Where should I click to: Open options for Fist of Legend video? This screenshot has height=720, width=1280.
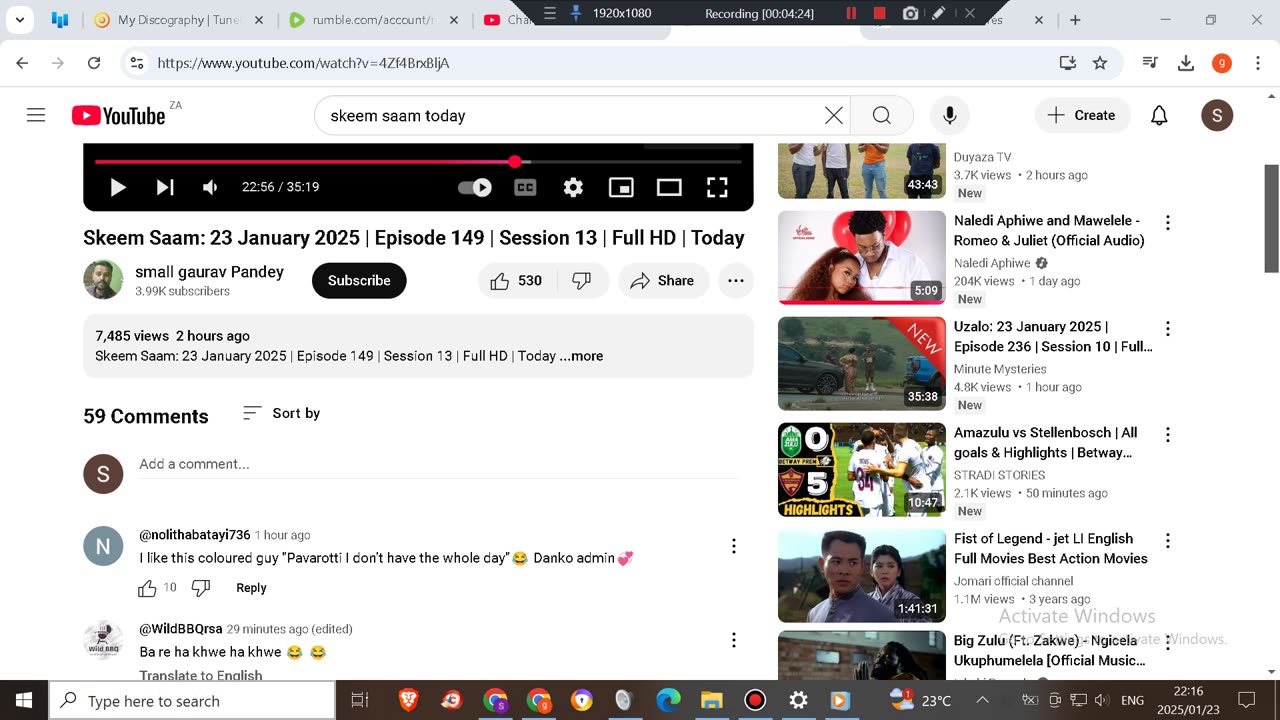(1167, 541)
